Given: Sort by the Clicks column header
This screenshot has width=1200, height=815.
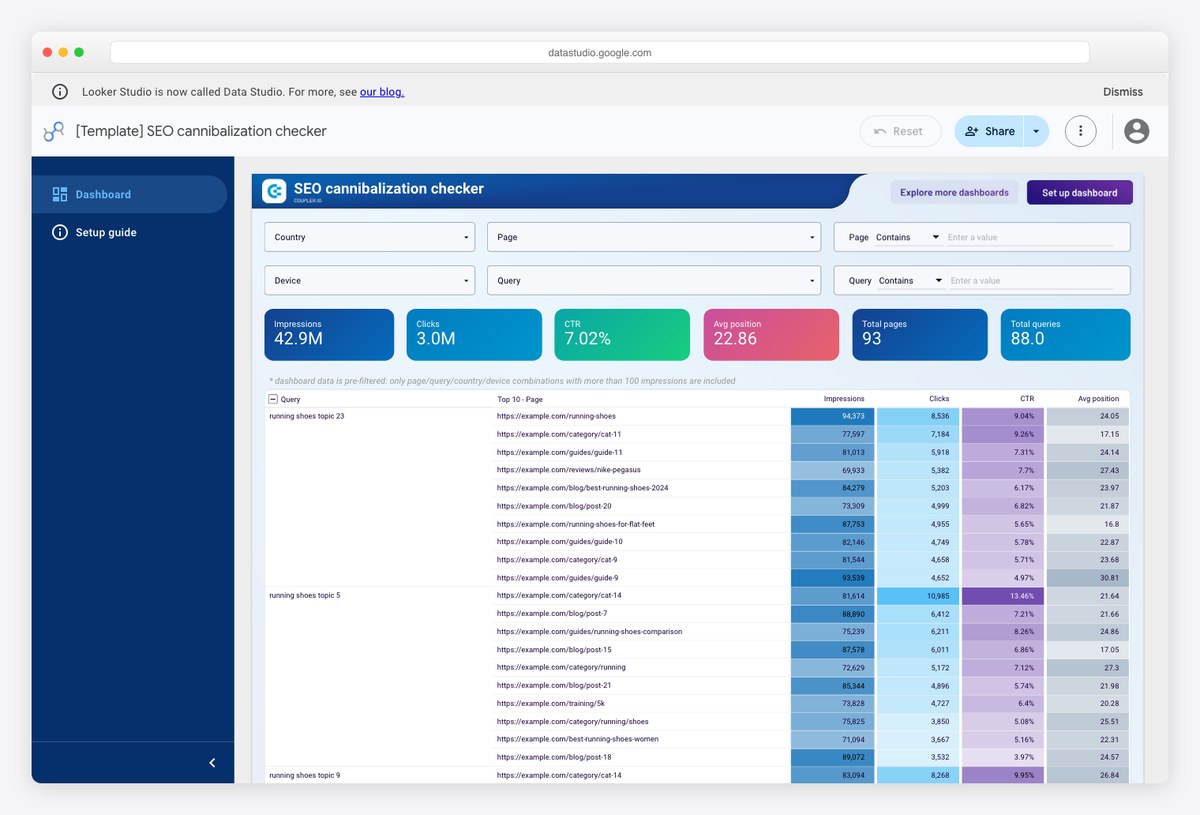Looking at the screenshot, I should click(939, 399).
